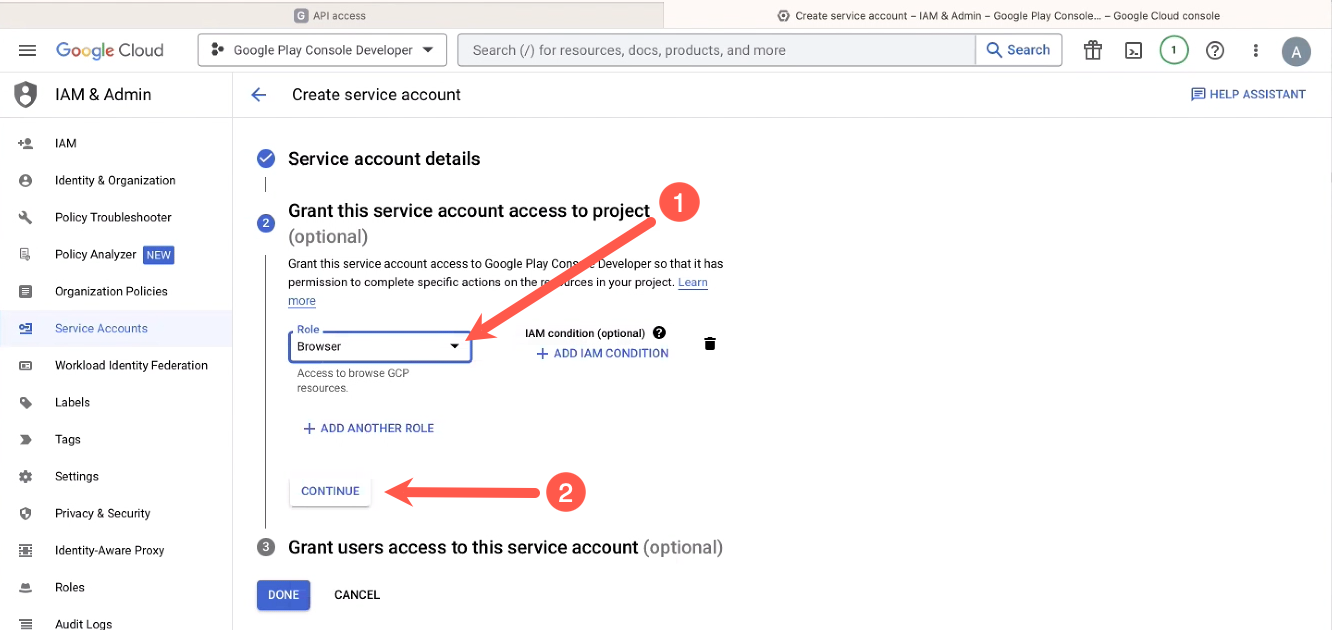This screenshot has height=630, width=1332.
Task: Open the three-dot more options menu
Action: point(1256,50)
